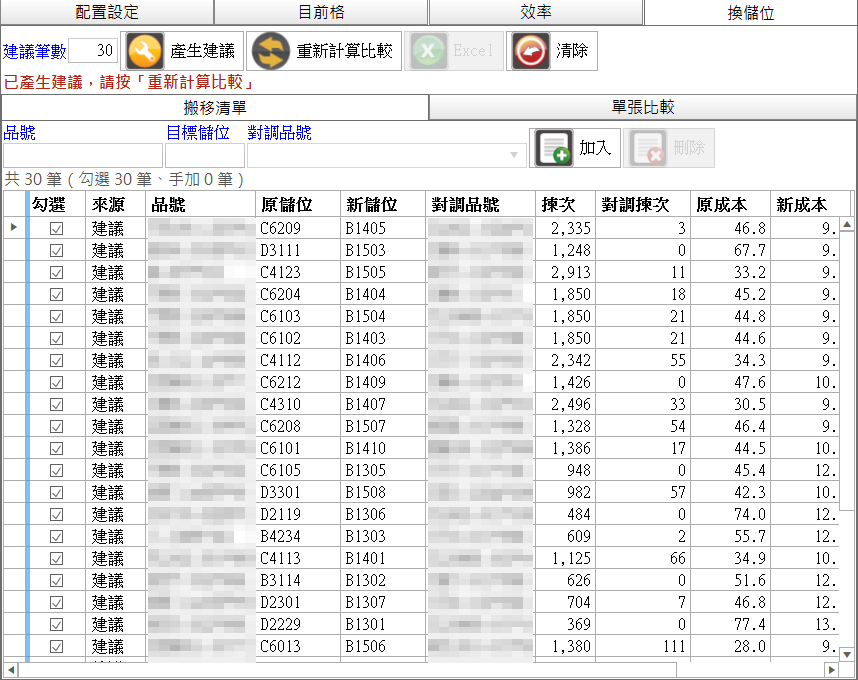The image size is (858, 680).
Task: Click the recalculate arrows icon
Action: (x=270, y=51)
